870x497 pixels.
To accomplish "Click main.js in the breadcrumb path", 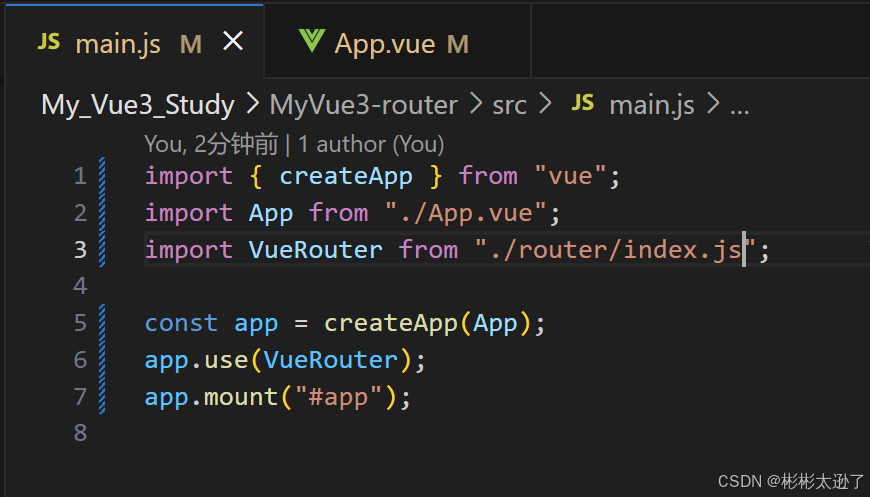I will pyautogui.click(x=651, y=105).
